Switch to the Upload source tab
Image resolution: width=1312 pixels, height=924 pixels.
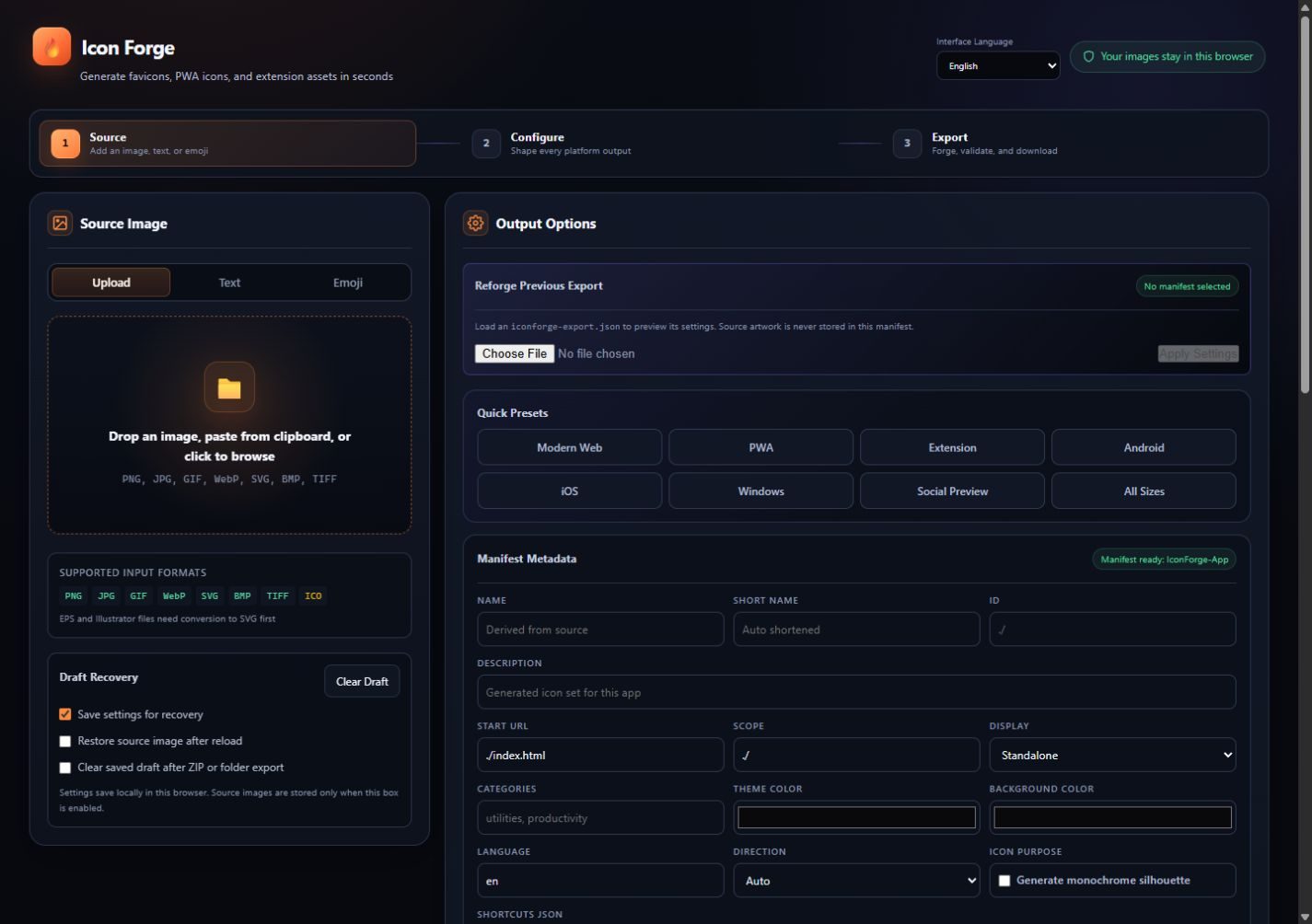click(111, 283)
